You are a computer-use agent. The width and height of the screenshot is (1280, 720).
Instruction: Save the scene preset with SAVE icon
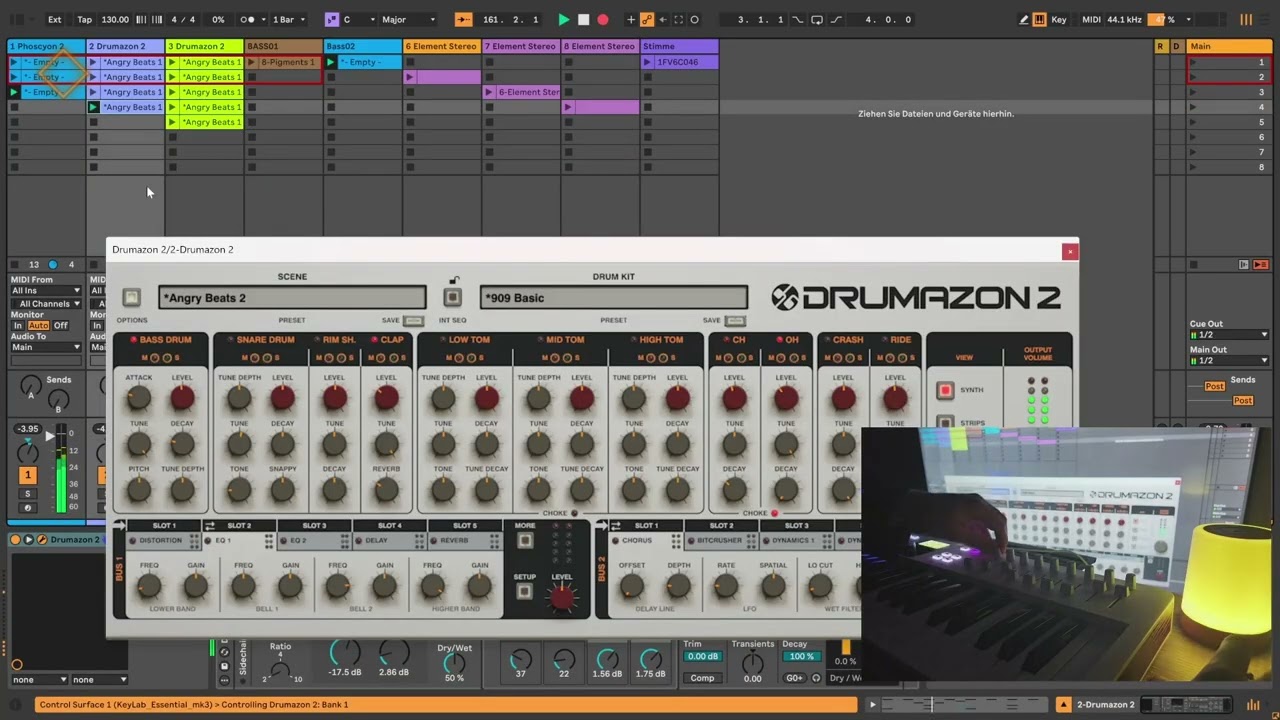(413, 321)
